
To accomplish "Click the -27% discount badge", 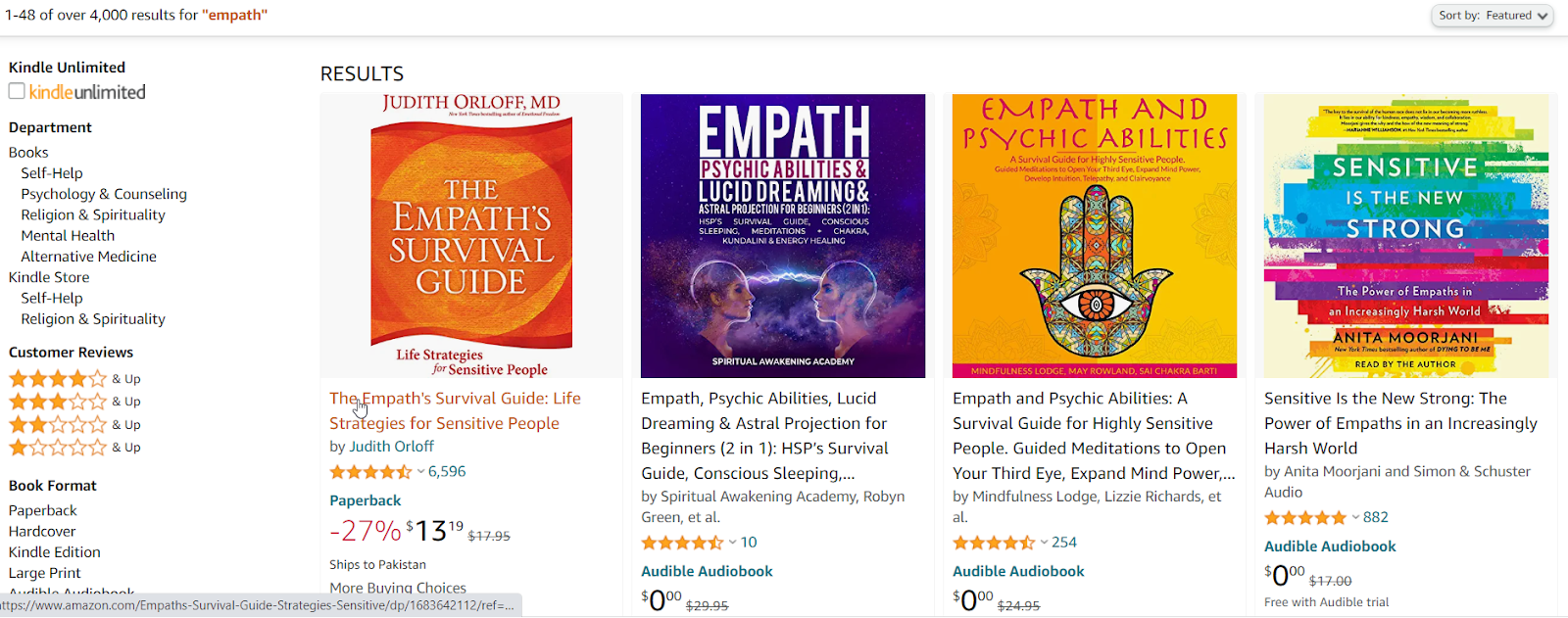I will 362,531.
